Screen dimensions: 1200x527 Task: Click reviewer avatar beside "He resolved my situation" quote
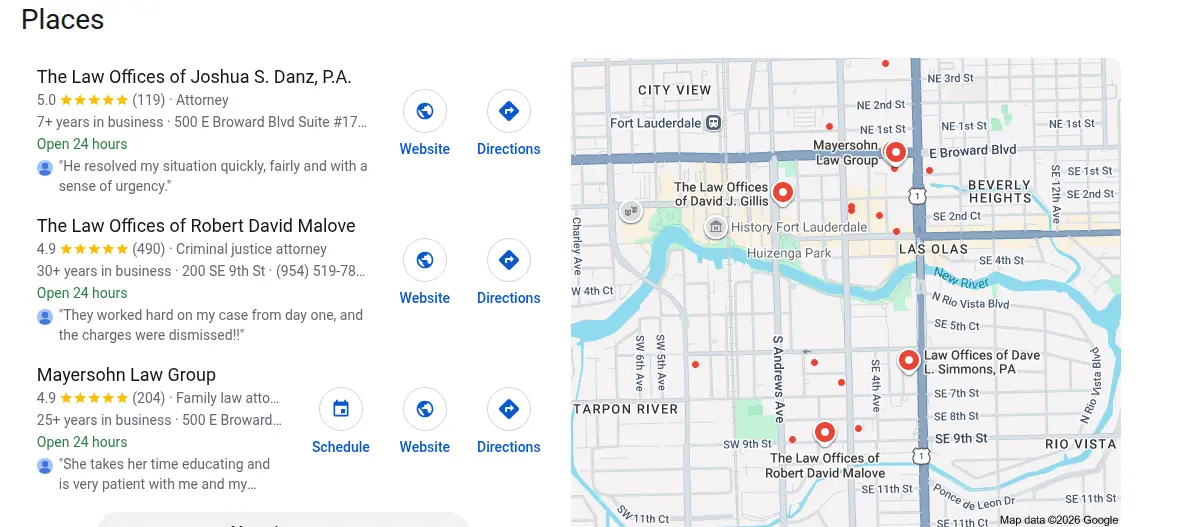point(45,167)
